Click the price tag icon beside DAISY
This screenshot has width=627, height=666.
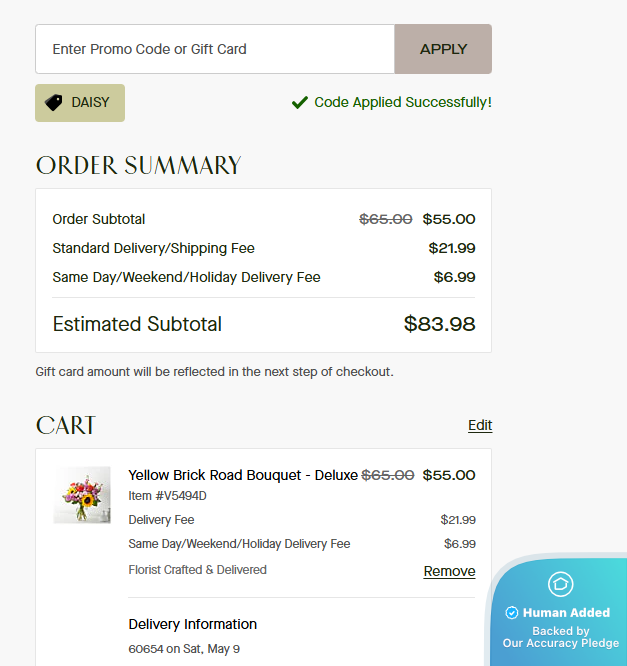(54, 103)
